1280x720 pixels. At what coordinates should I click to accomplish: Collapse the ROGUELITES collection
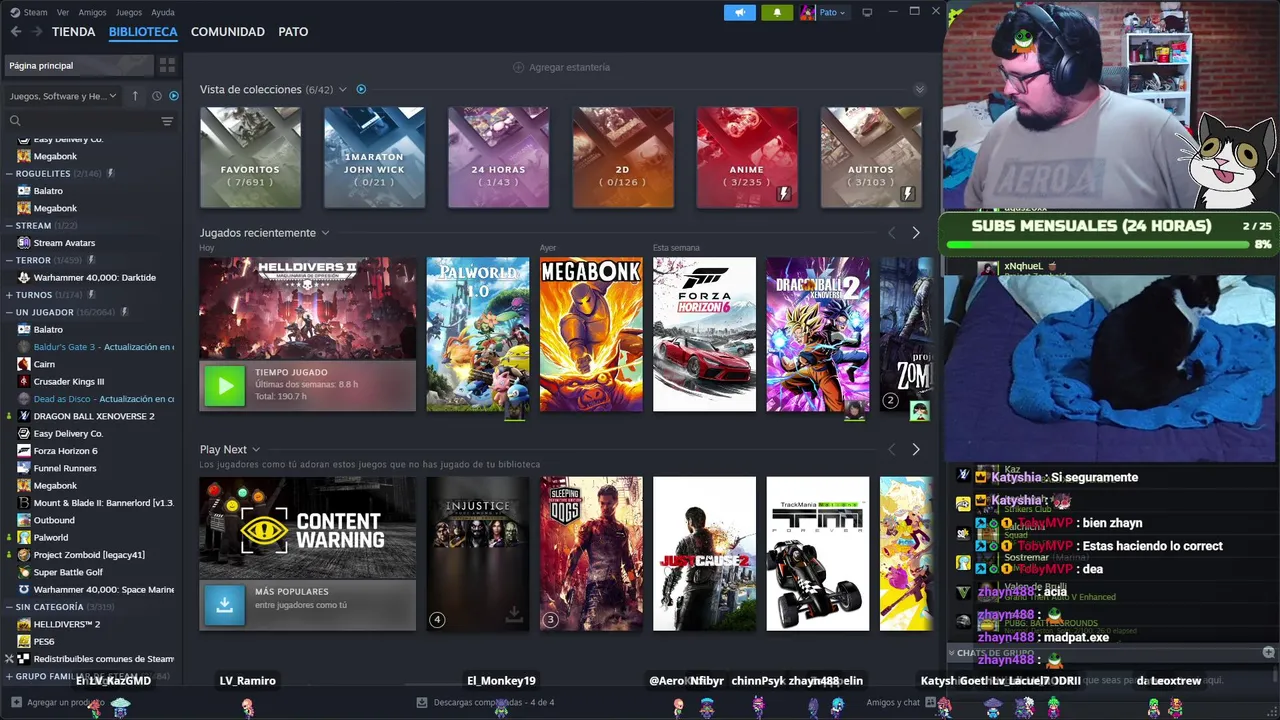pos(10,174)
